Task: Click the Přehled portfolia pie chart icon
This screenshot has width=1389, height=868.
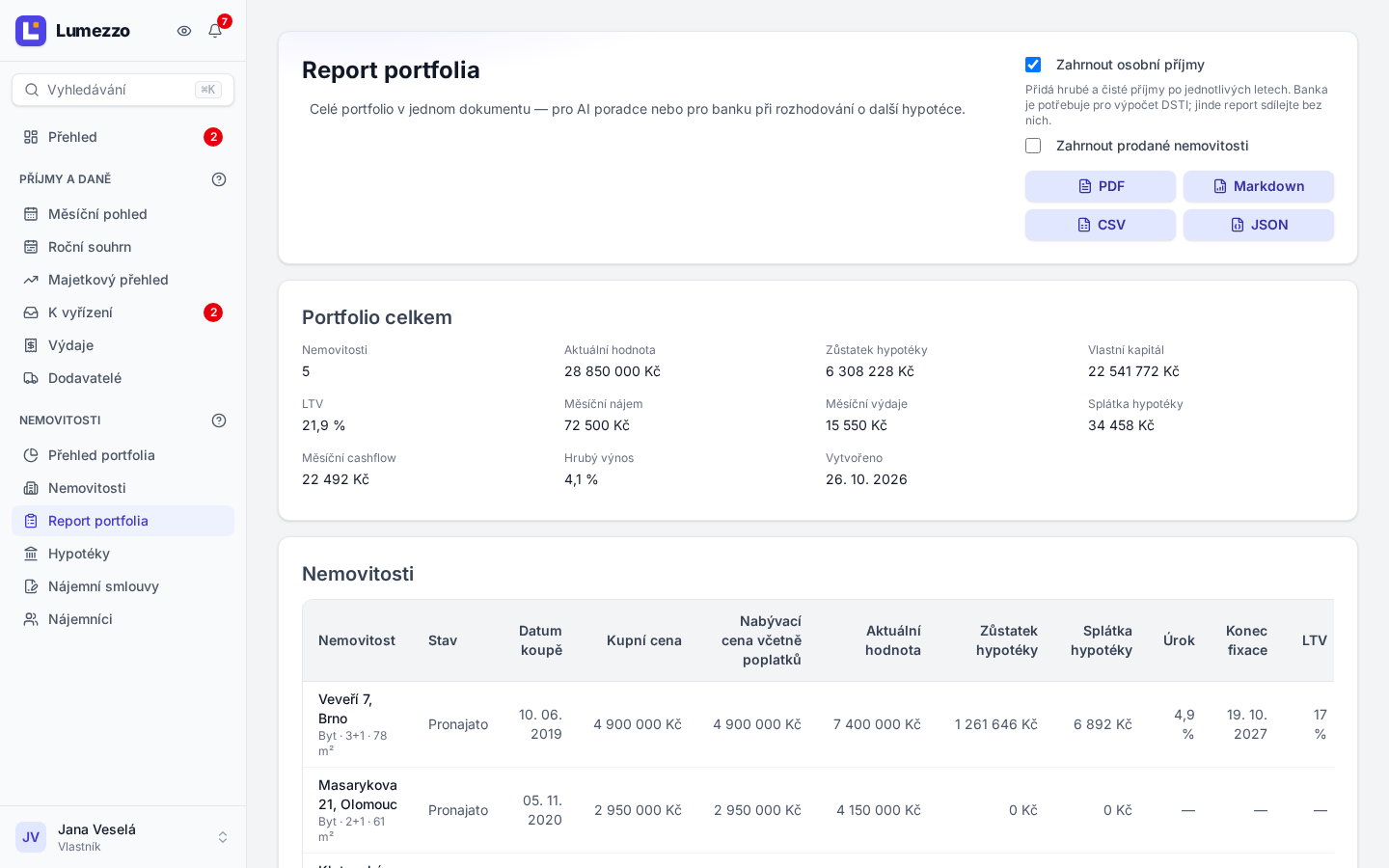Action: tap(31, 455)
